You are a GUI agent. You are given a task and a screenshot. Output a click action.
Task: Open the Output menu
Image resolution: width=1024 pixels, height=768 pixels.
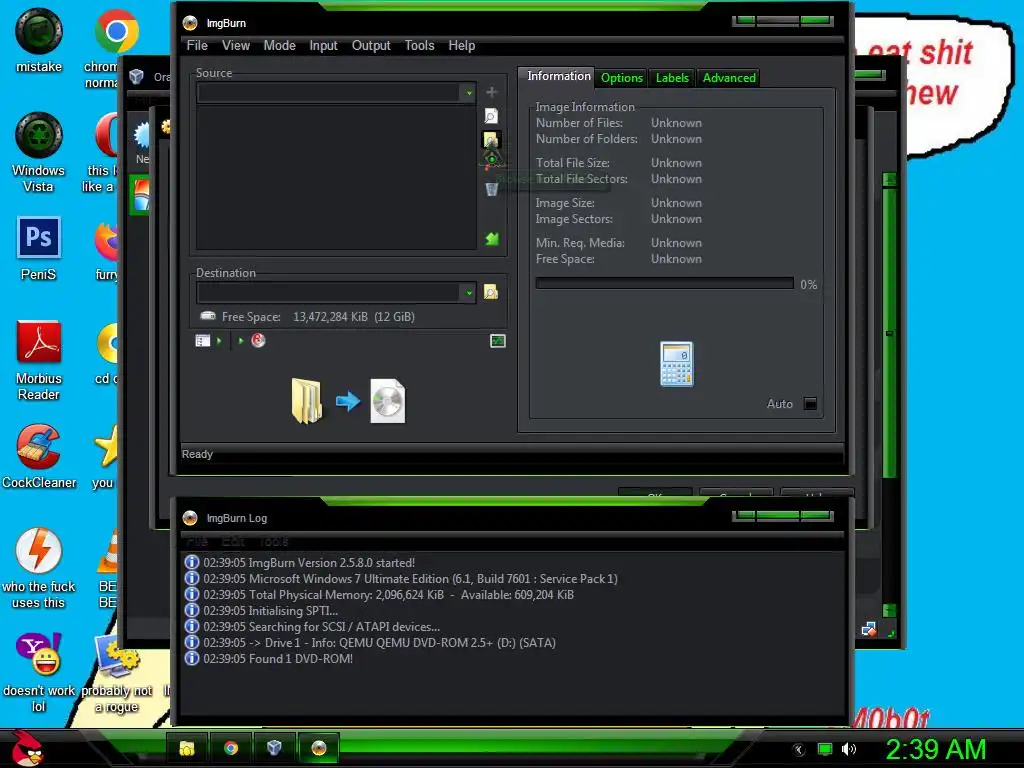(371, 45)
